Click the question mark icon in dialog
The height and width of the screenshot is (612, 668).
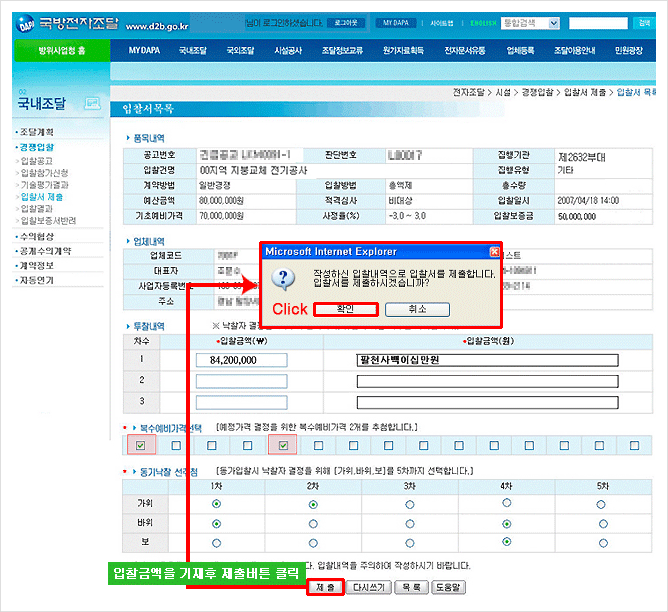point(283,277)
